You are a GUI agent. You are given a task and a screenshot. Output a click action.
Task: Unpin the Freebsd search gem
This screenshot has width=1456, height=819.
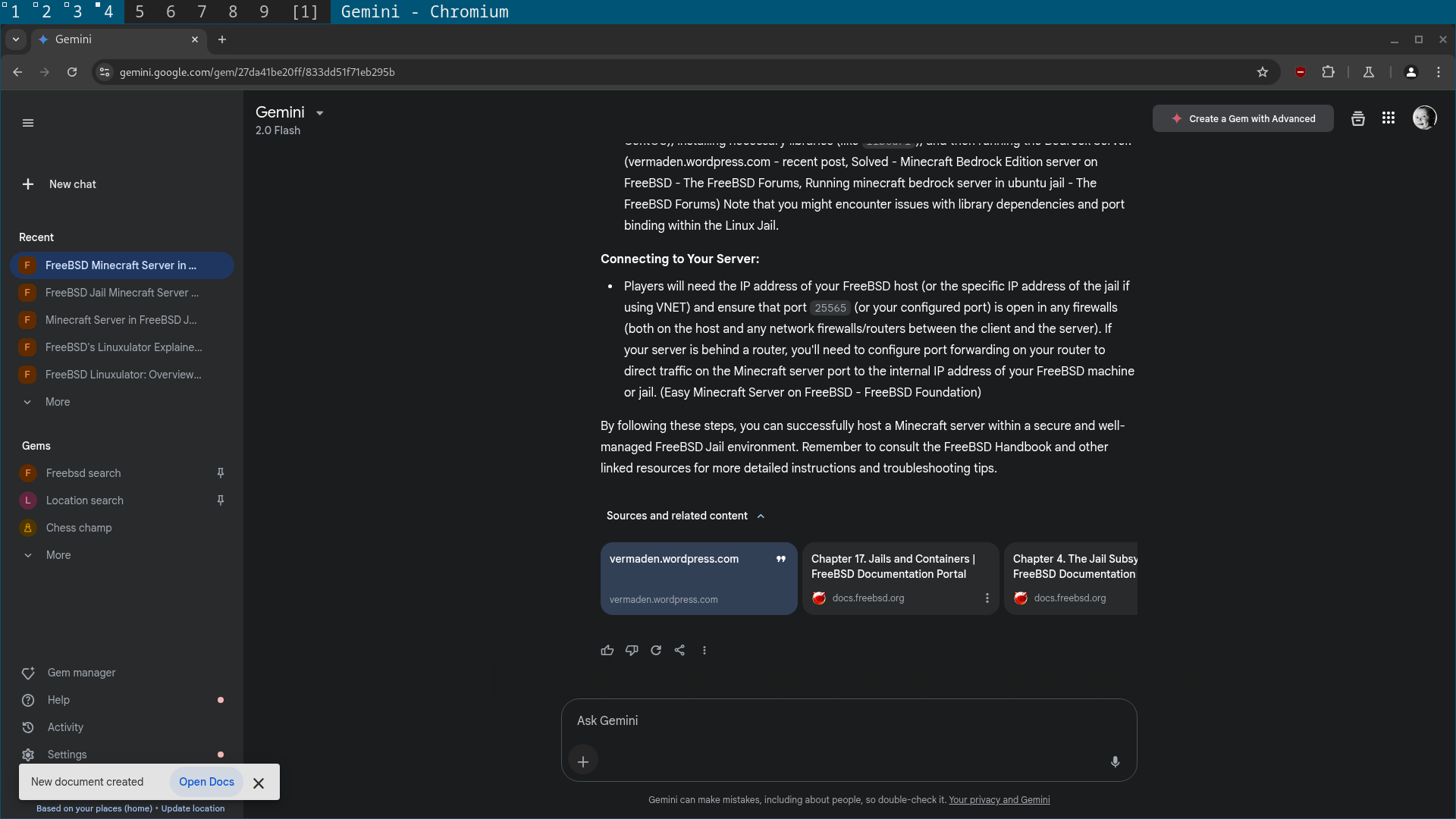[x=221, y=473]
